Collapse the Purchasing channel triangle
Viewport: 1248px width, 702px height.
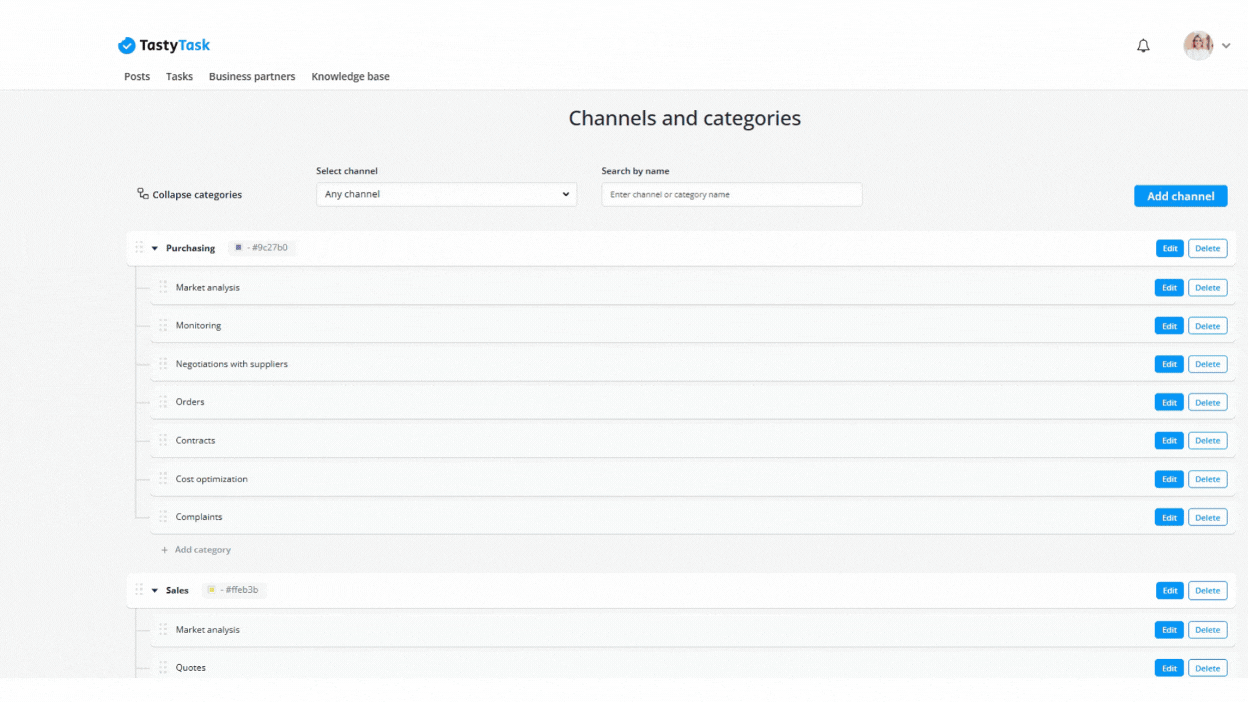155,248
